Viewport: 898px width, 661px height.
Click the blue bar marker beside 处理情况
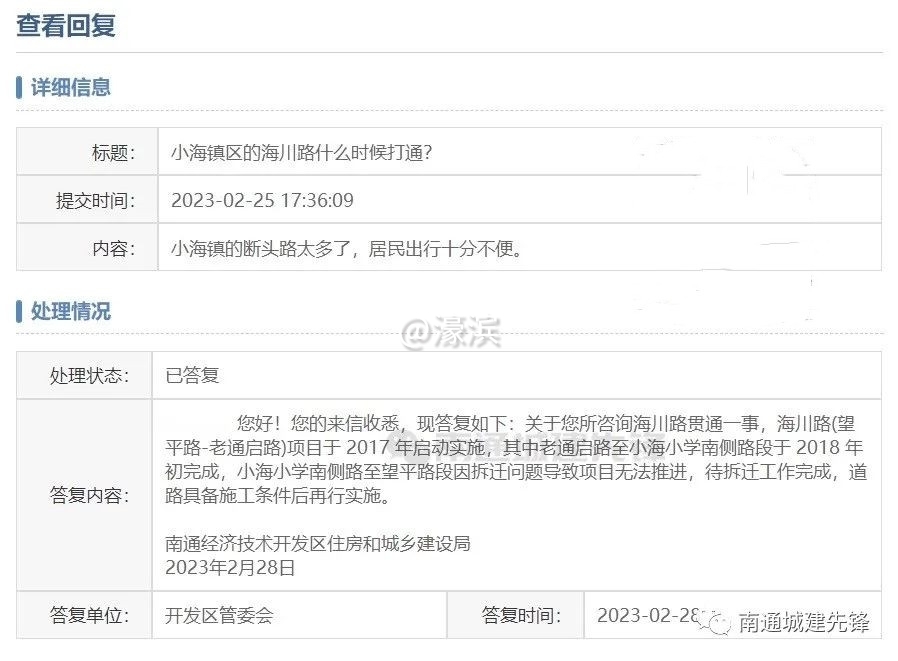tap(20, 311)
